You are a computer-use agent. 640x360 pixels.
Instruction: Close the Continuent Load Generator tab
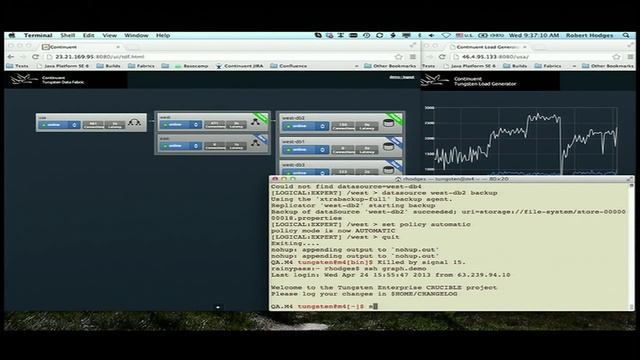(525, 47)
